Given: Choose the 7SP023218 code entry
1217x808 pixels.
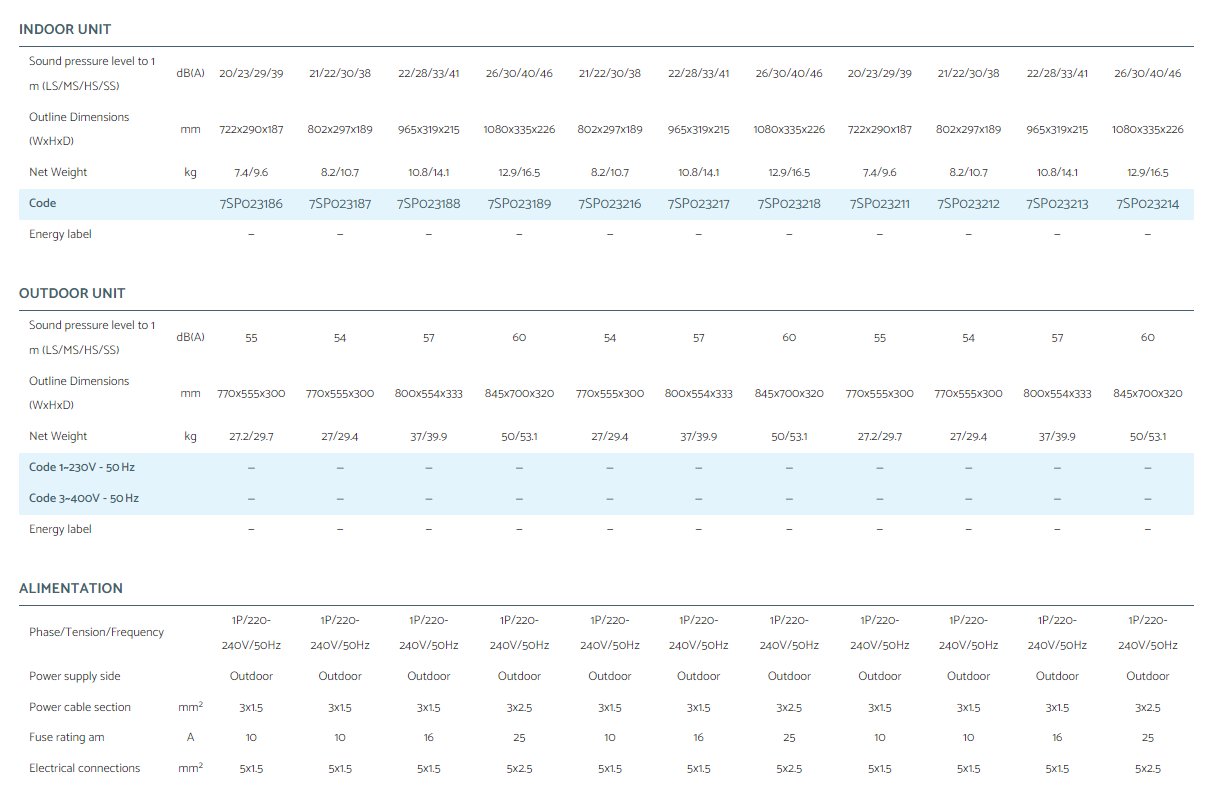Looking at the screenshot, I should pos(789,204).
